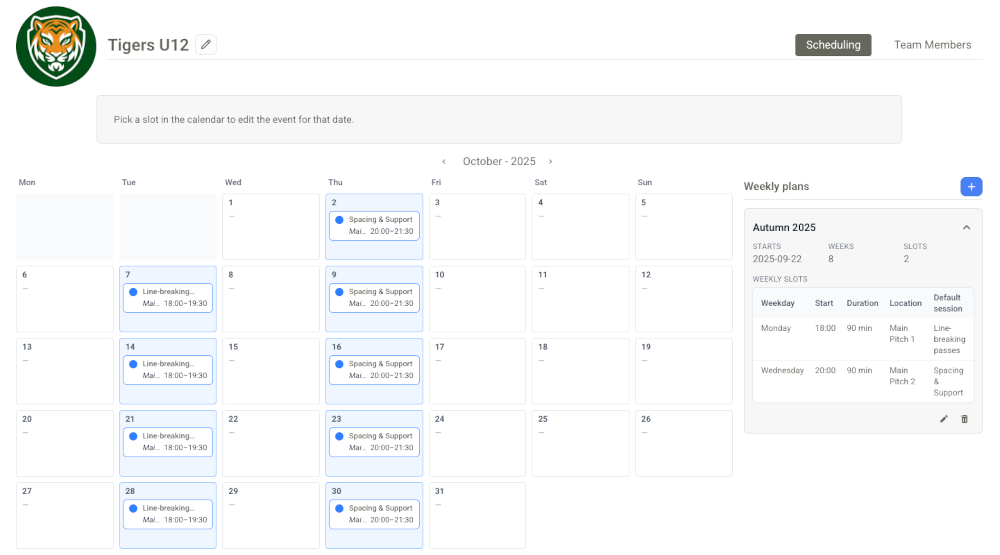This screenshot has width=1000, height=555.
Task: Select the October 19 calendar cell
Action: (x=684, y=371)
